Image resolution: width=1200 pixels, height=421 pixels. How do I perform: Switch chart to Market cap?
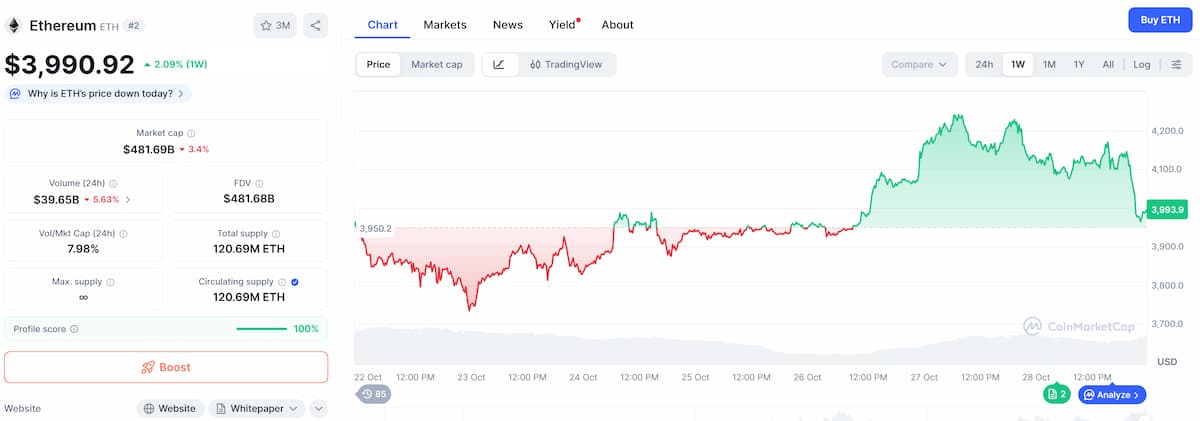(437, 65)
